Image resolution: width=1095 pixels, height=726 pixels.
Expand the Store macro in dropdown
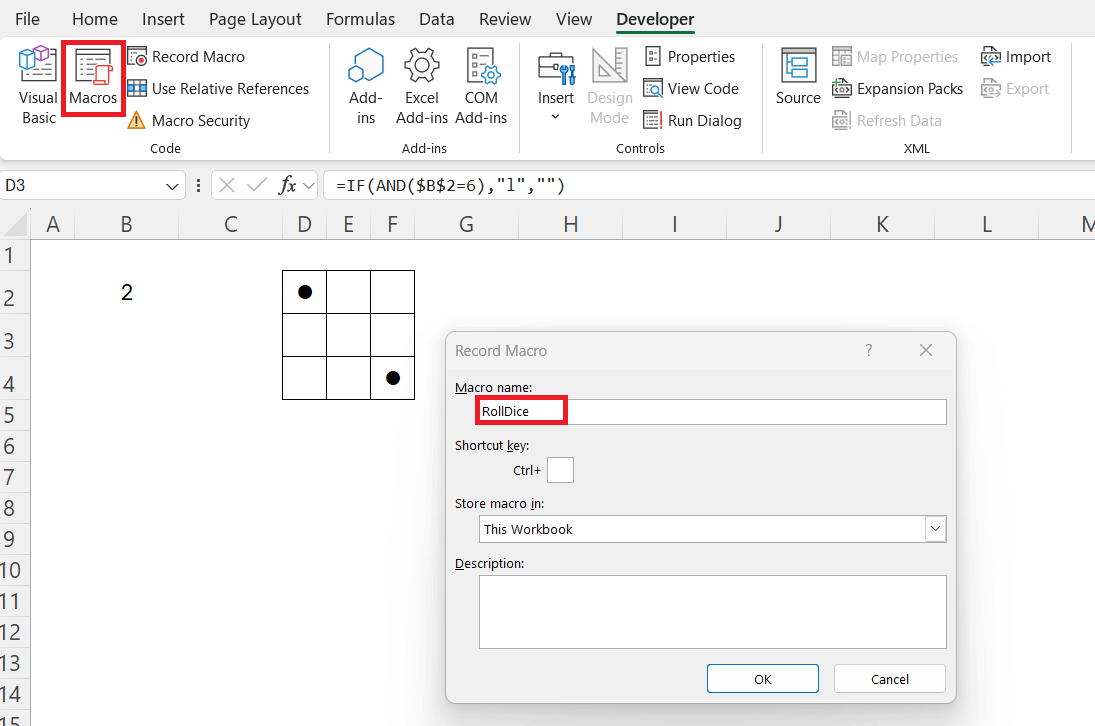[936, 528]
